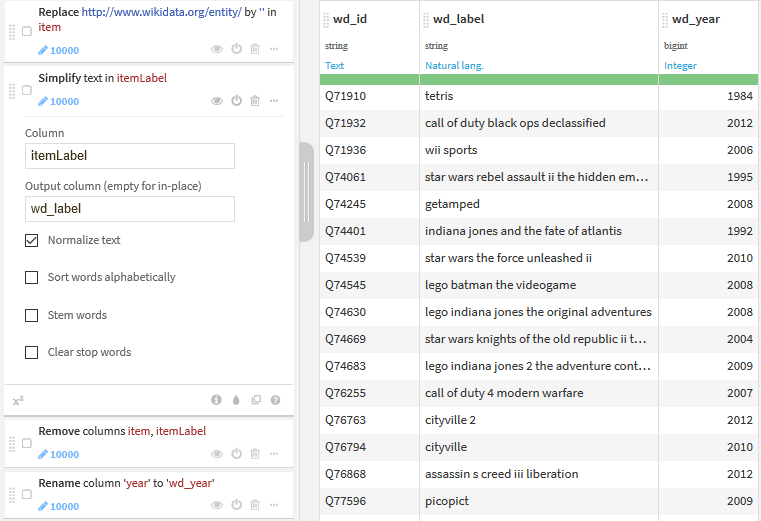Enable Sort words alphabetically
Viewport: 761px width, 521px height.
pos(32,277)
